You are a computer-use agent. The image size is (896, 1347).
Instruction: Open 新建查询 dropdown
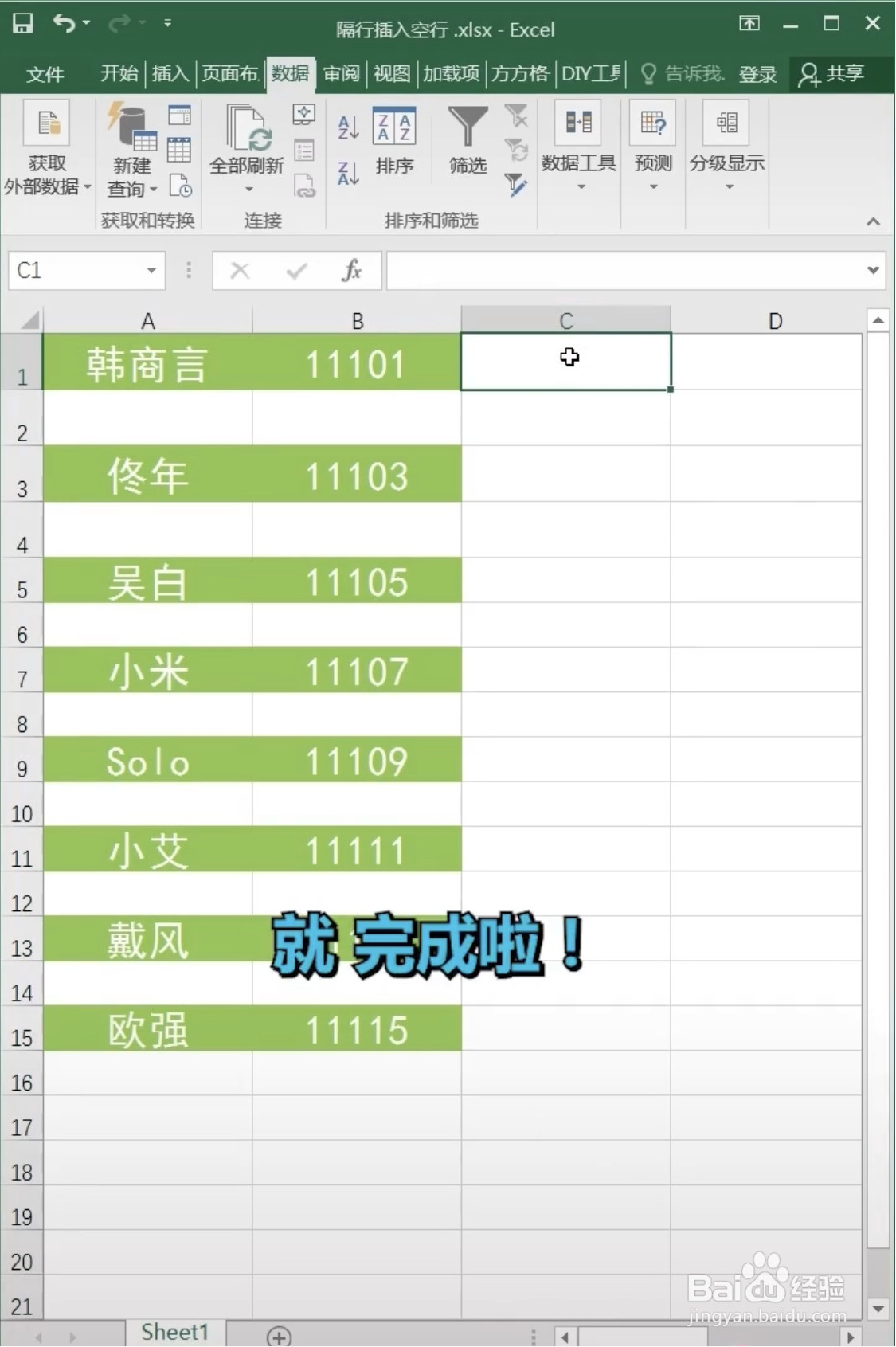click(x=131, y=149)
